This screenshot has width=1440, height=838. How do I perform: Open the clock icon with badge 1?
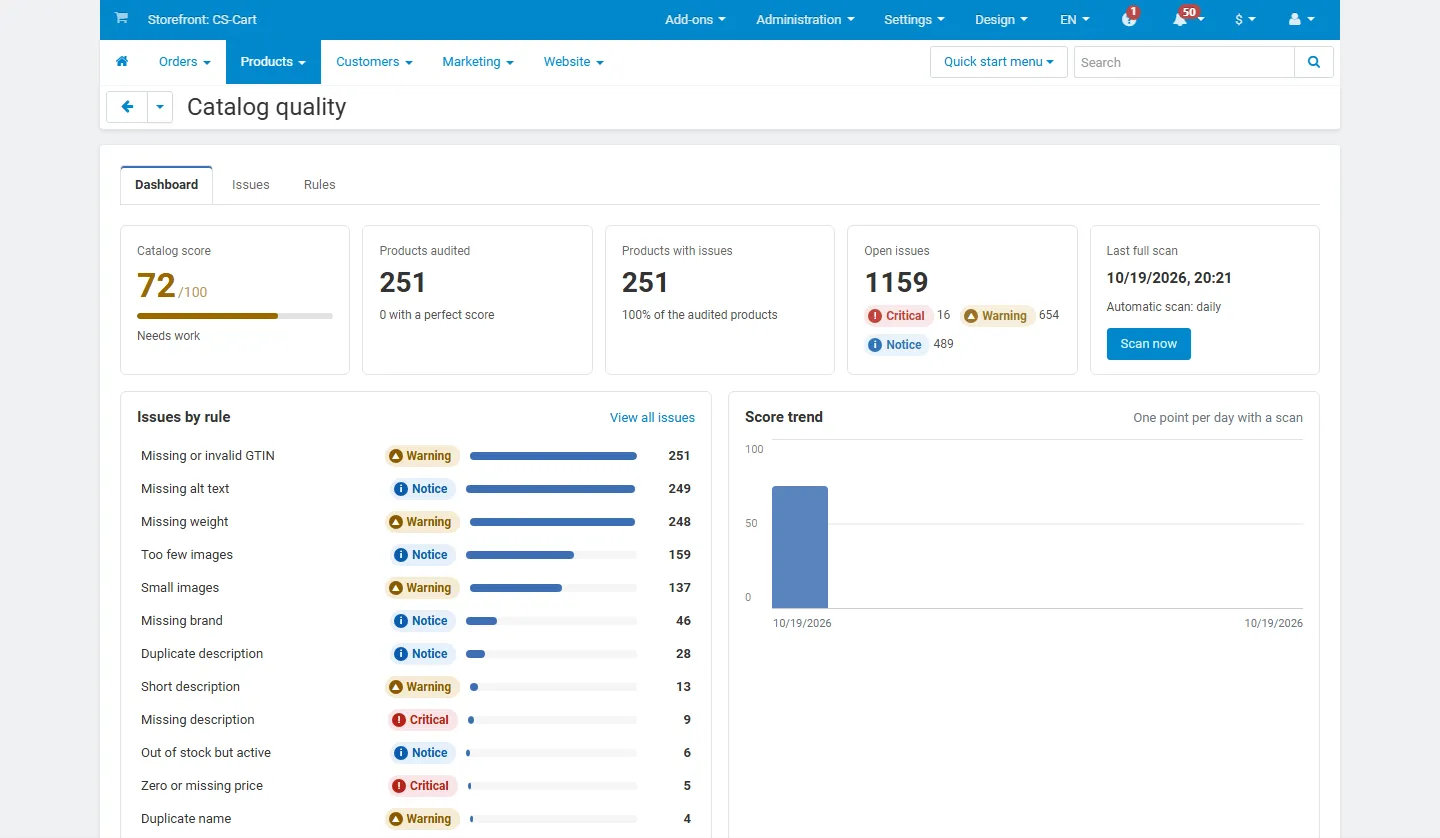[1129, 19]
